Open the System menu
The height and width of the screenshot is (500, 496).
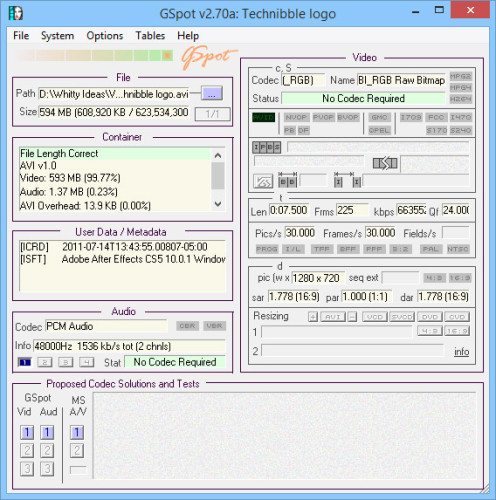point(57,35)
